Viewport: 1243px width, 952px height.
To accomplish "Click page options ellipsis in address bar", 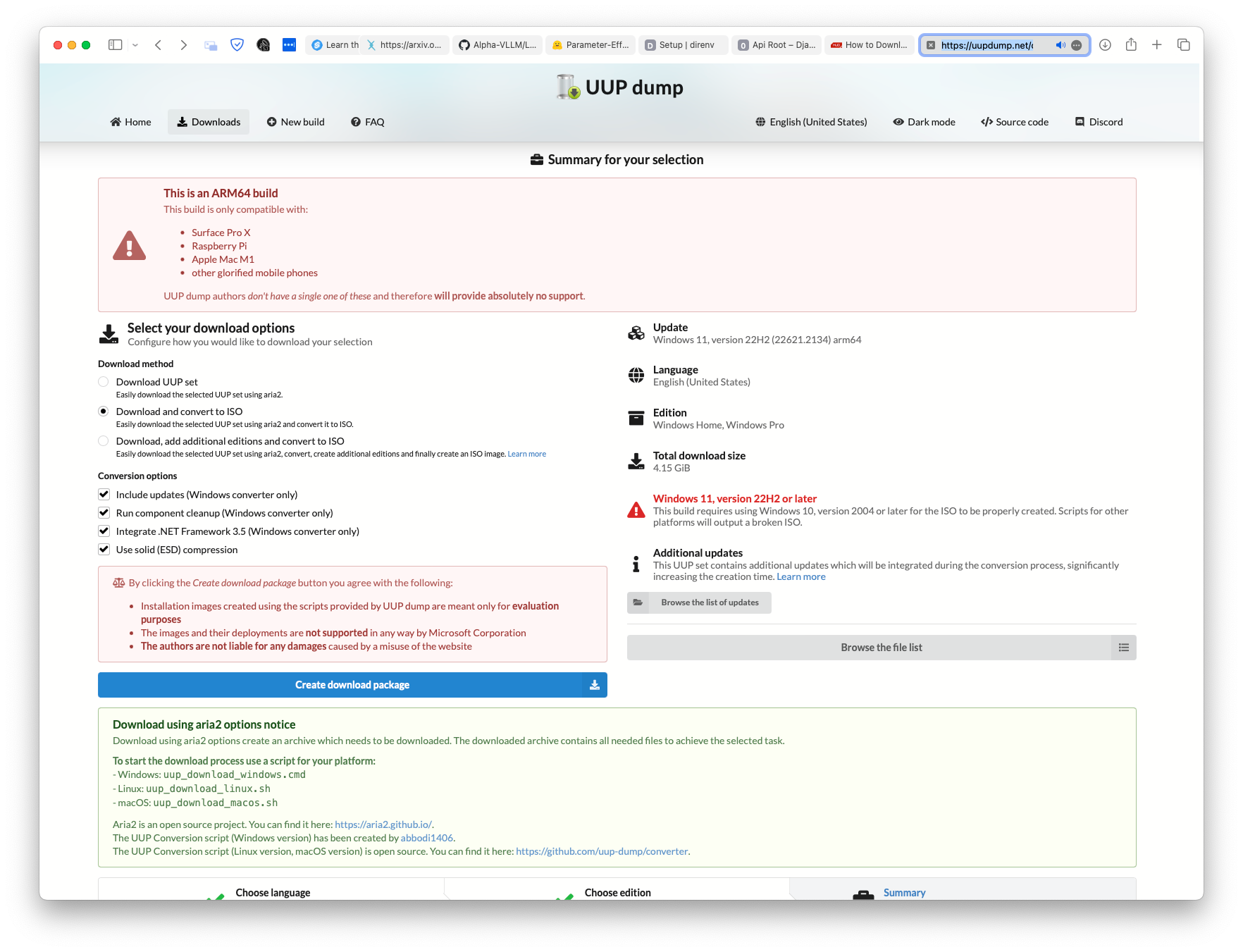I will [x=1077, y=45].
